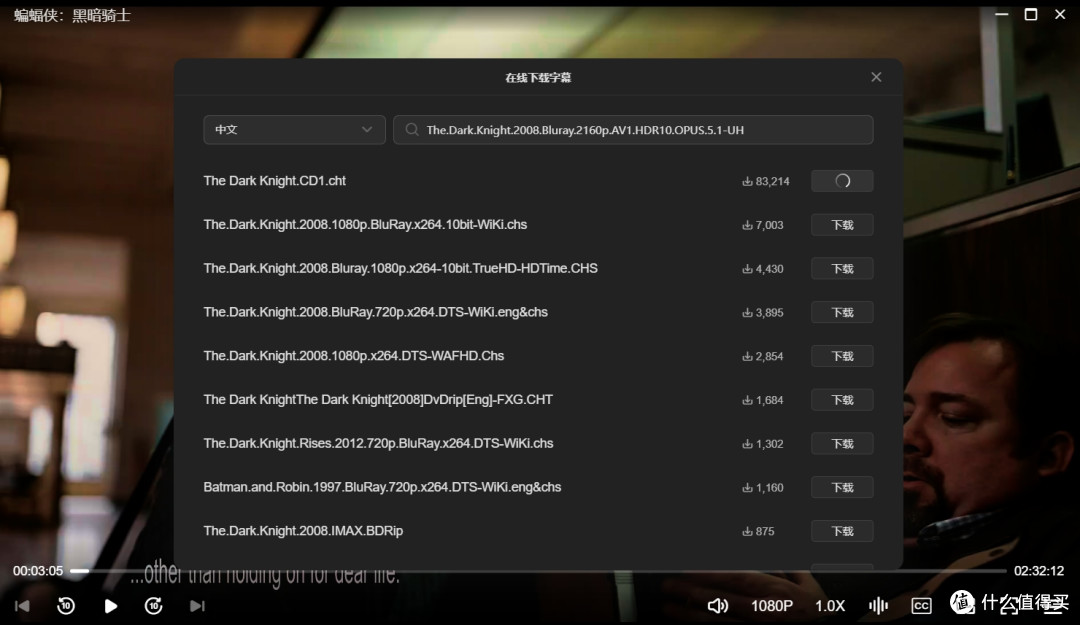This screenshot has height=625, width=1080.
Task: Toggle the volume speaker icon
Action: tap(717, 606)
